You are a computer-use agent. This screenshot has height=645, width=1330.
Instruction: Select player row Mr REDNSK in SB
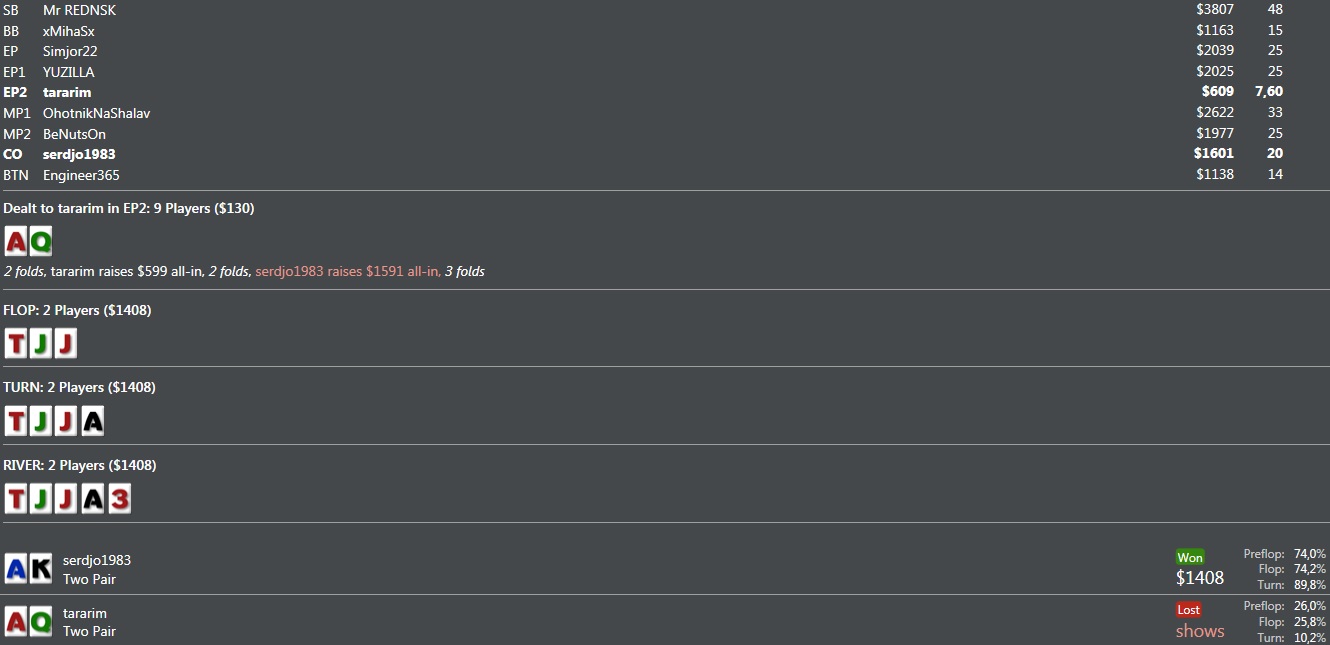[x=665, y=10]
